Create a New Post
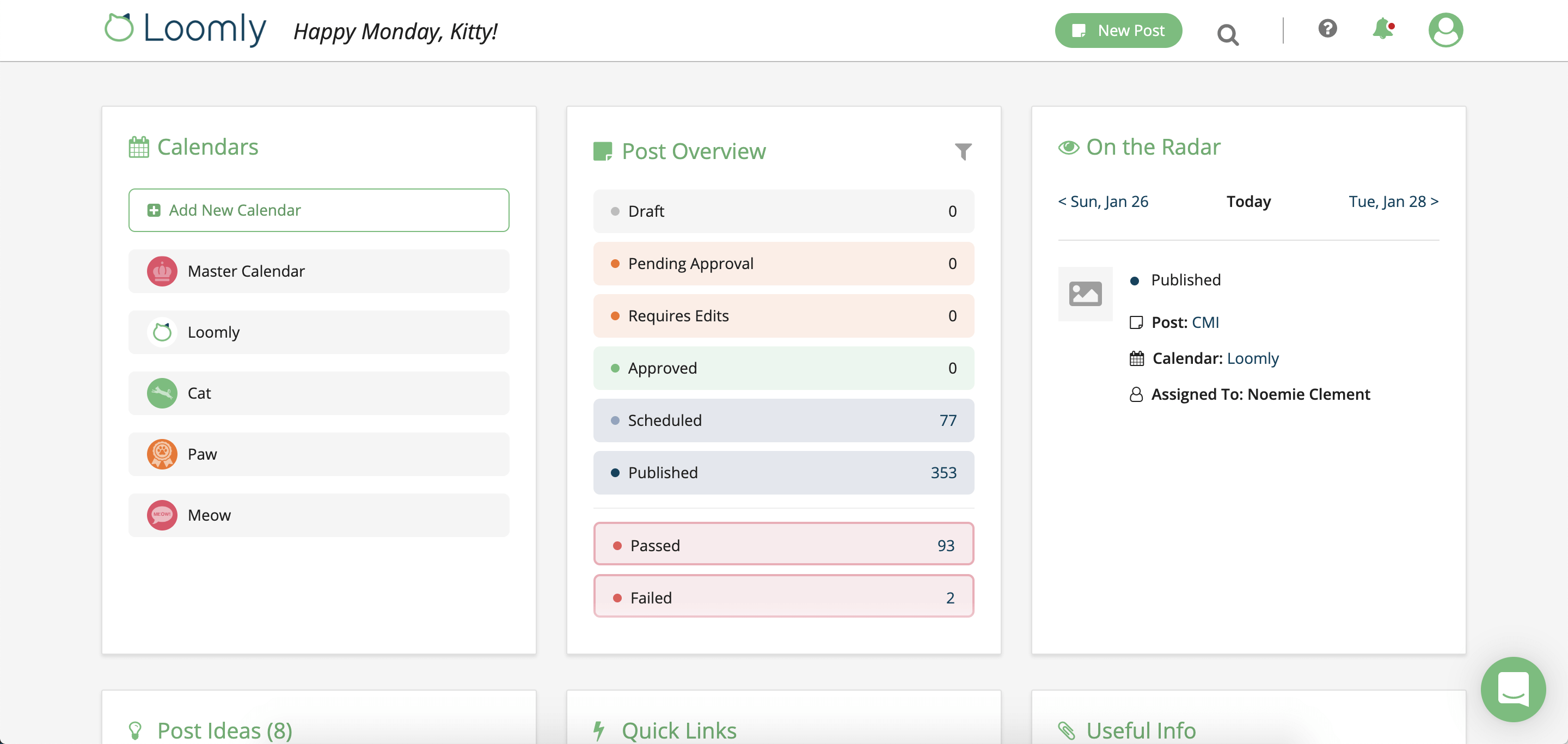The height and width of the screenshot is (744, 1568). click(1118, 30)
